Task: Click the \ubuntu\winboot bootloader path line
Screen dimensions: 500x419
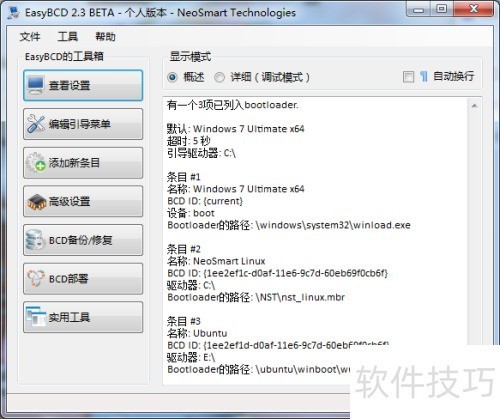Action: pyautogui.click(x=259, y=369)
